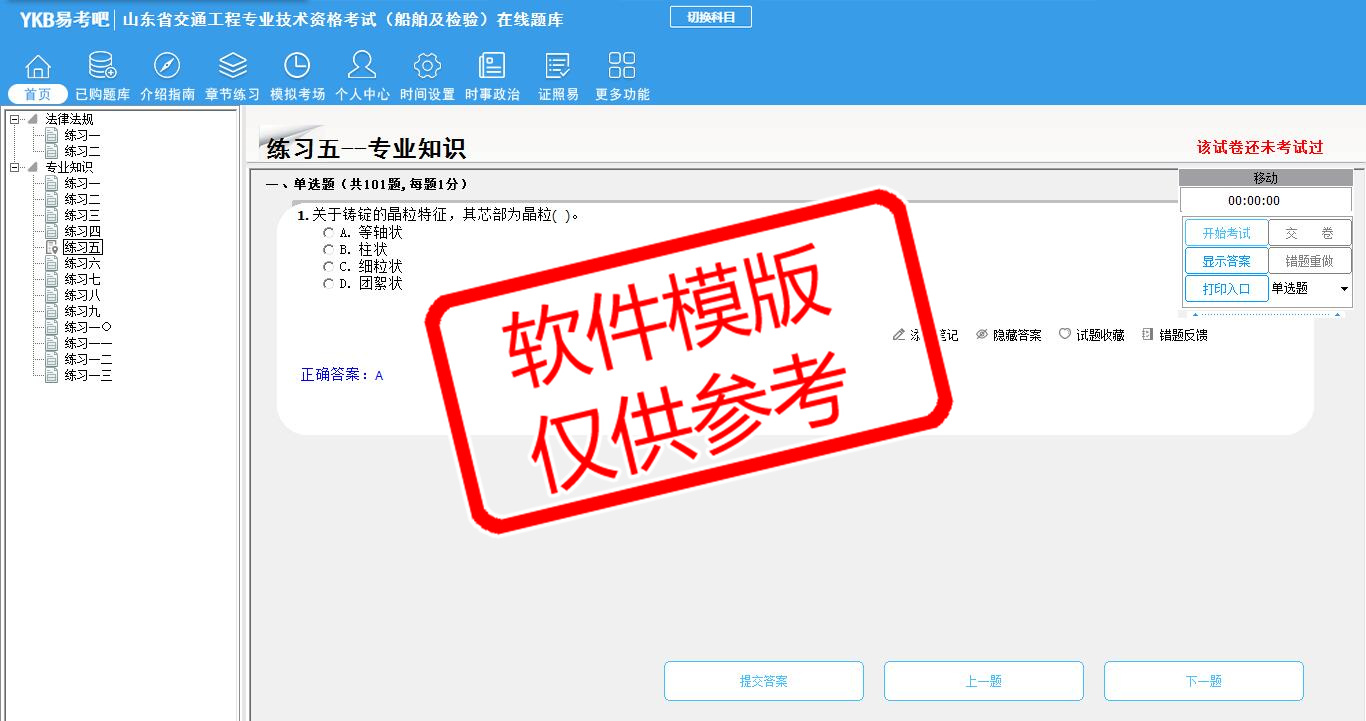Viewport: 1366px width, 721px height.
Task: Click the 开始考试 button
Action: tap(1226, 233)
